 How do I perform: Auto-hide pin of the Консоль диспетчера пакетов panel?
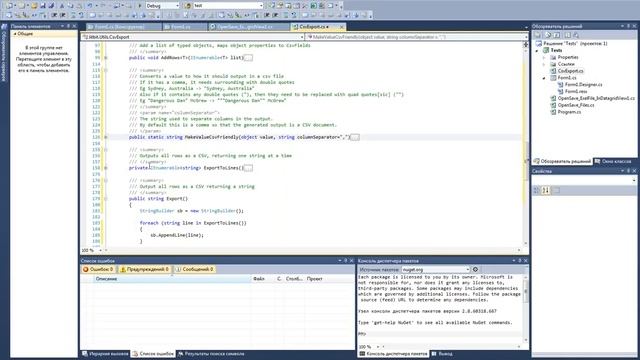click(520, 260)
